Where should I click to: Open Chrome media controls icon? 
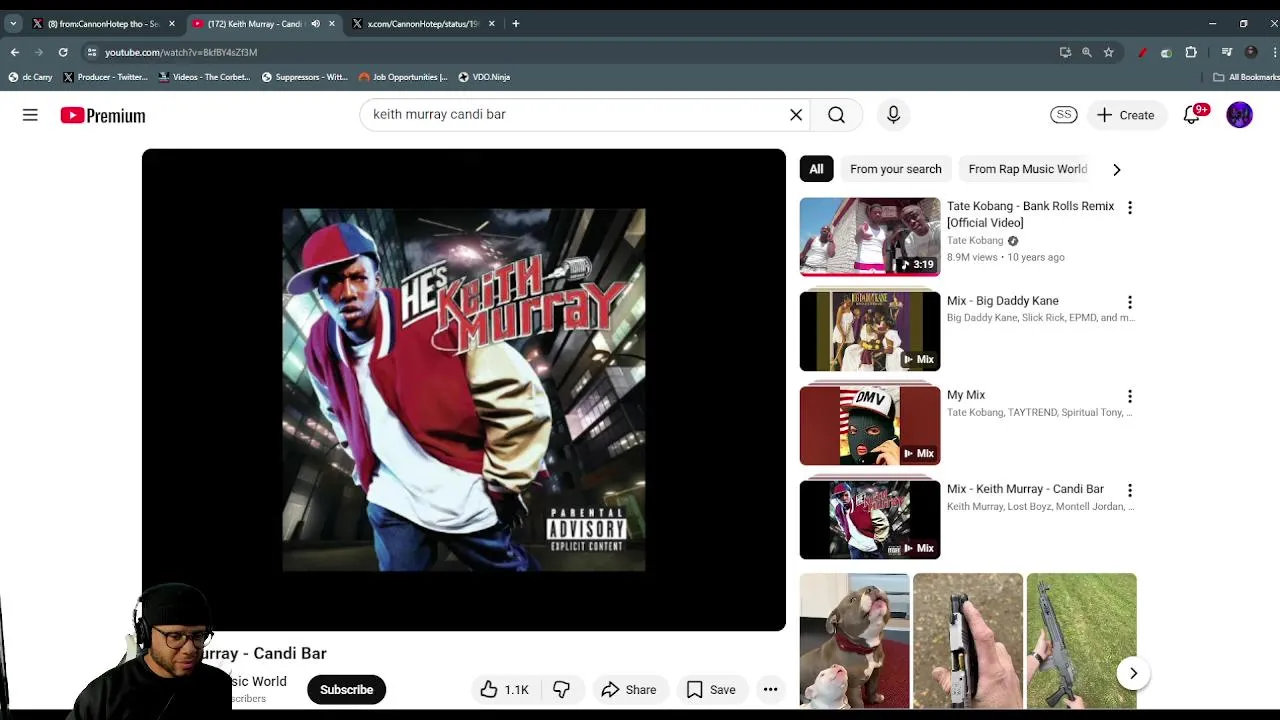[x=1227, y=52]
